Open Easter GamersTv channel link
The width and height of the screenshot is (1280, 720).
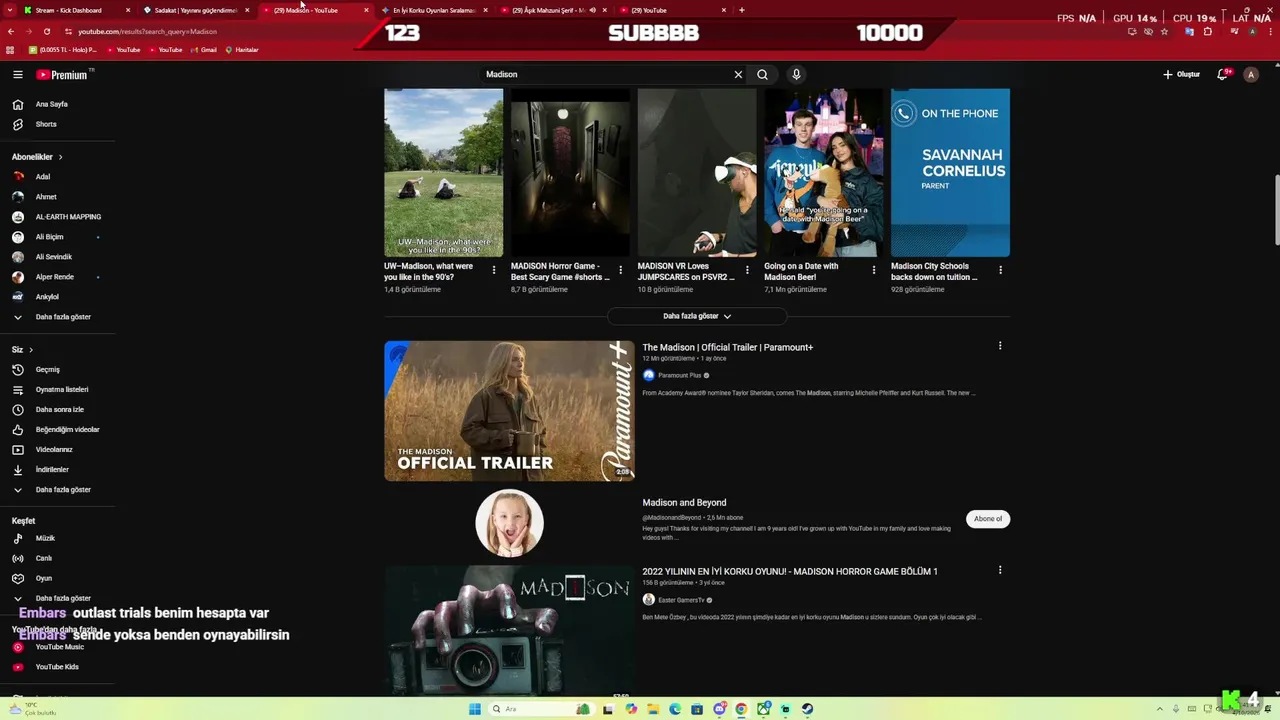tap(681, 600)
